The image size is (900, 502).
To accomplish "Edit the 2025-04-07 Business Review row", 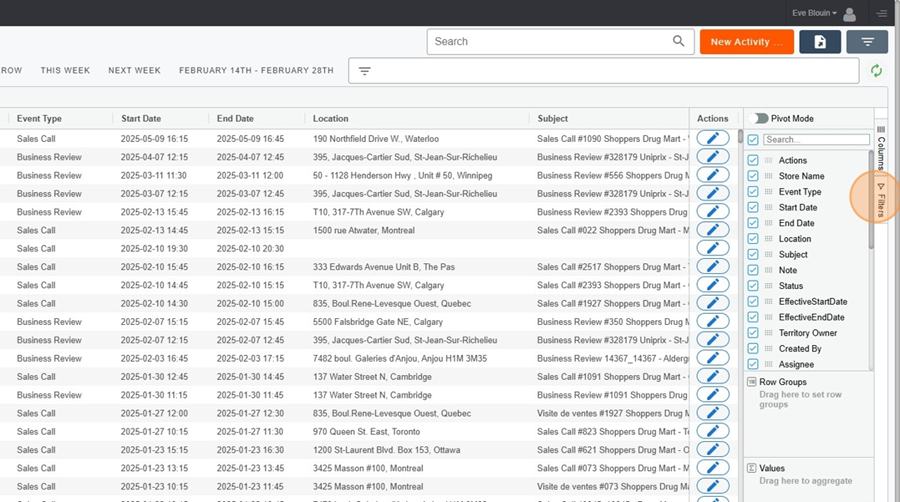I will click(713, 157).
